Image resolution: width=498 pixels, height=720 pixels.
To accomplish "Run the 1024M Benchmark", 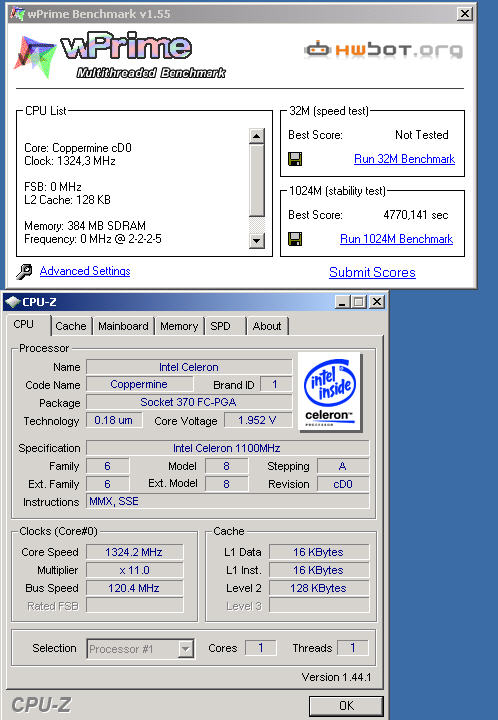I will coord(397,239).
